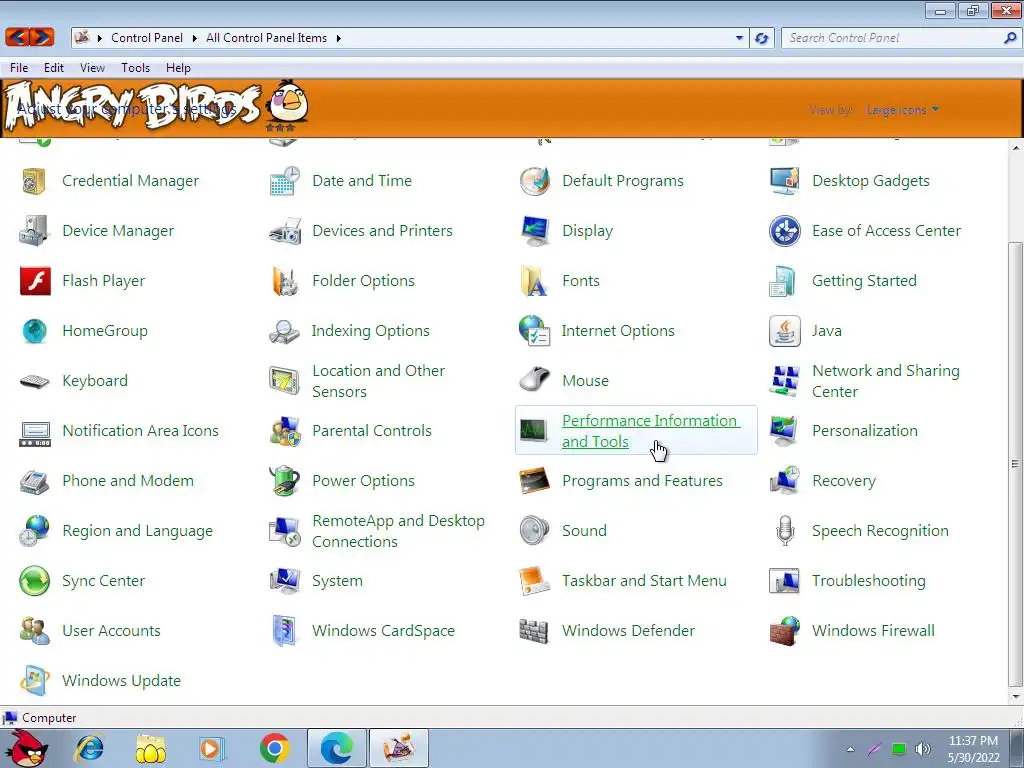Open the Windows Firewall icon

784,631
